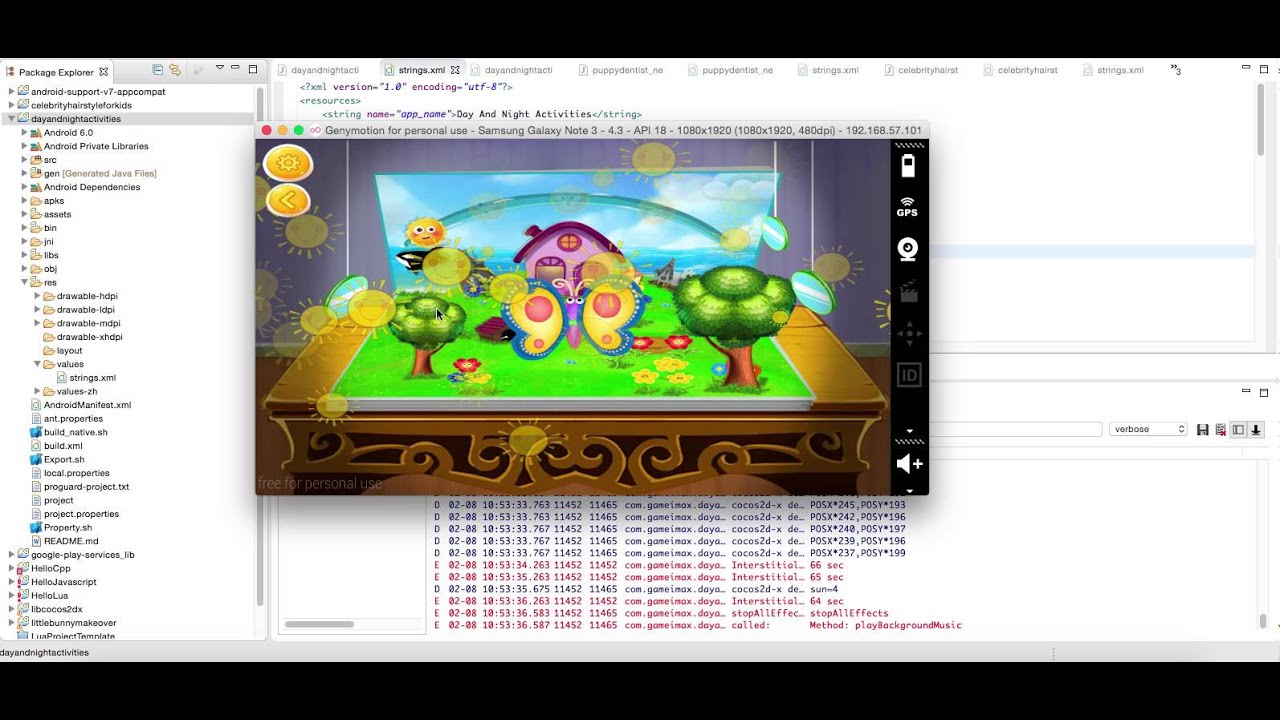1280x720 pixels.
Task: Click the Collapse All icon in Package Explorer
Action: click(x=158, y=69)
